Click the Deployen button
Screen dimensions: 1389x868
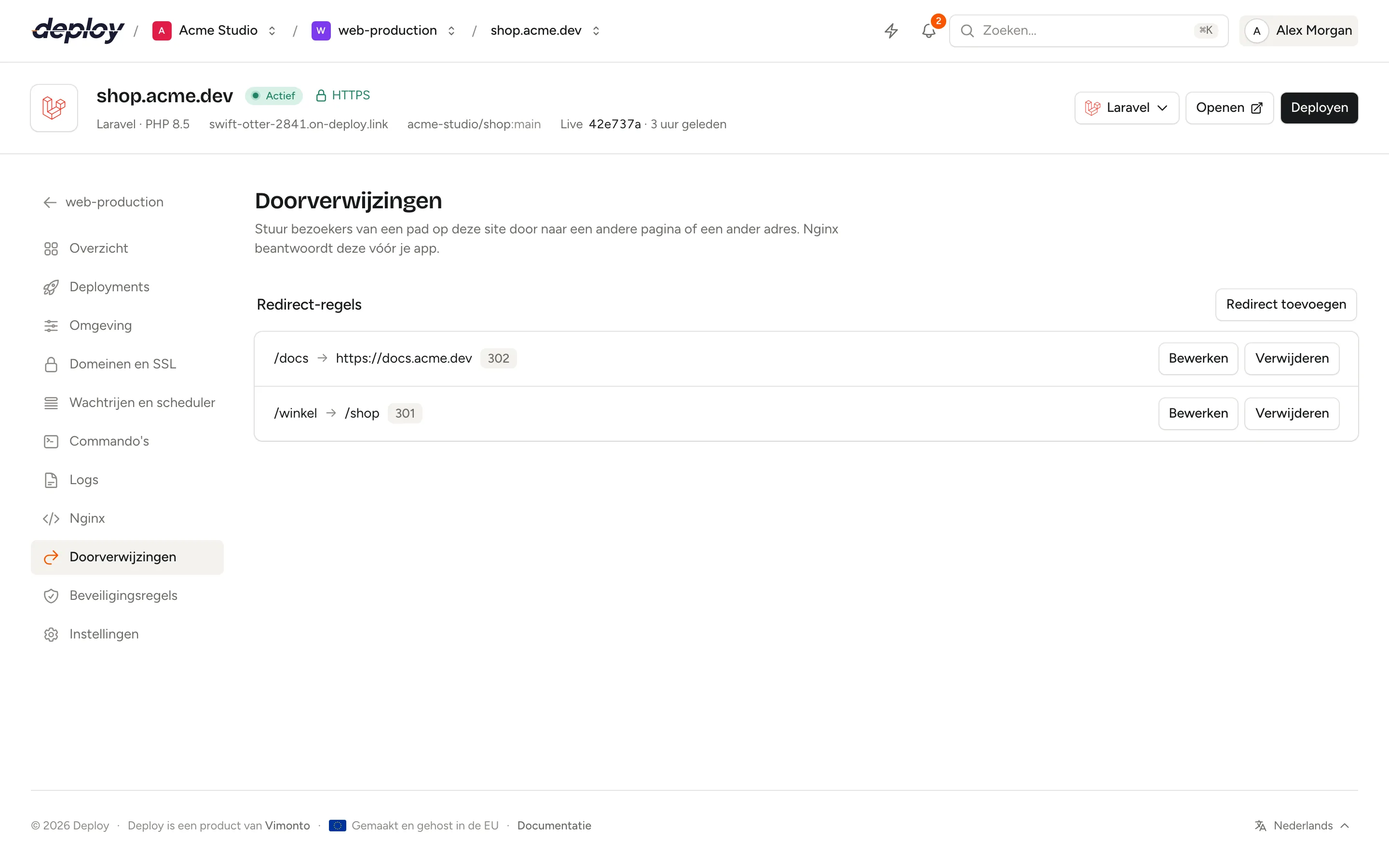(1319, 108)
